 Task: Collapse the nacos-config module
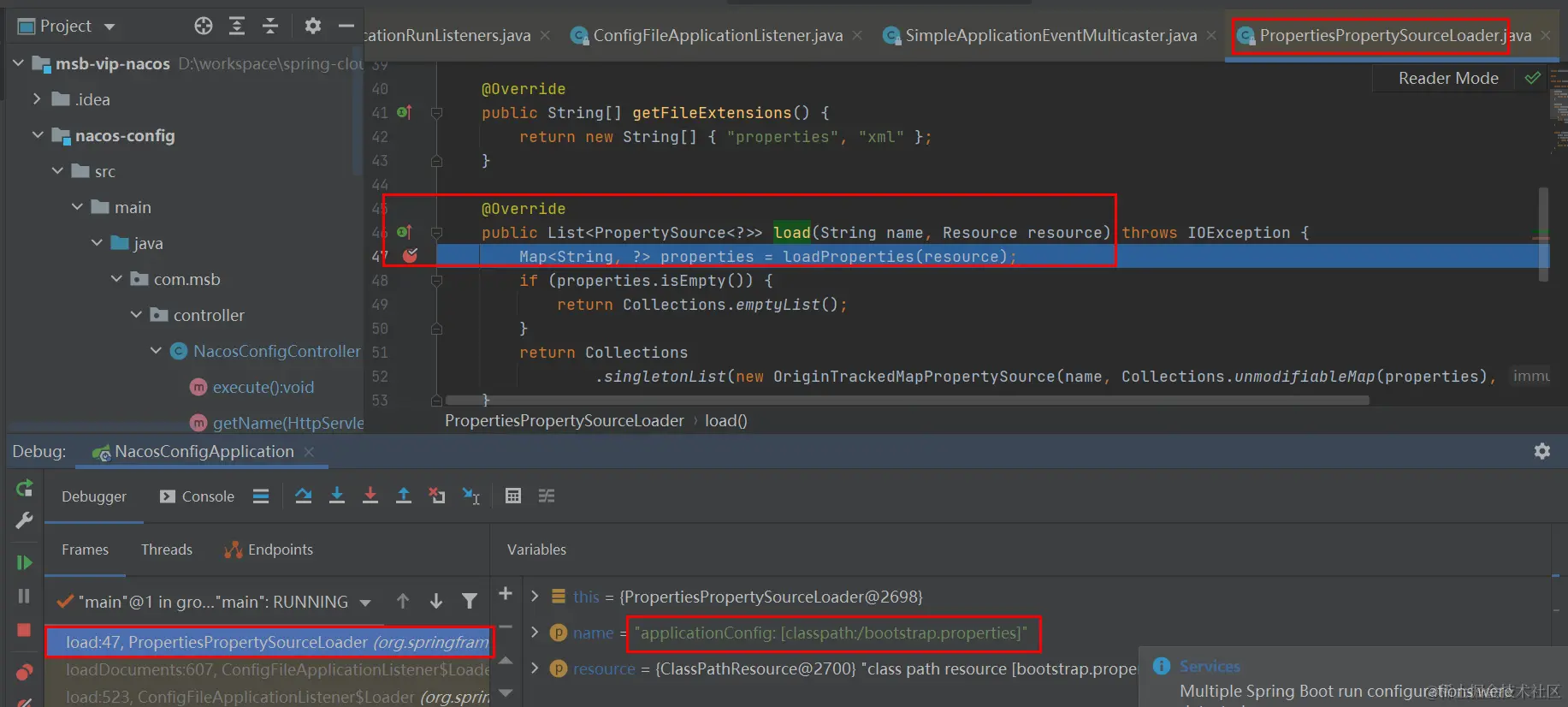[38, 135]
